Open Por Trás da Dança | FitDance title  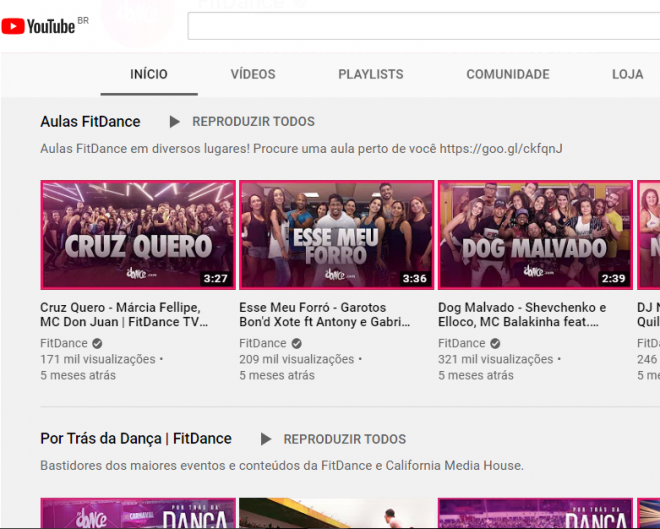pos(136,439)
